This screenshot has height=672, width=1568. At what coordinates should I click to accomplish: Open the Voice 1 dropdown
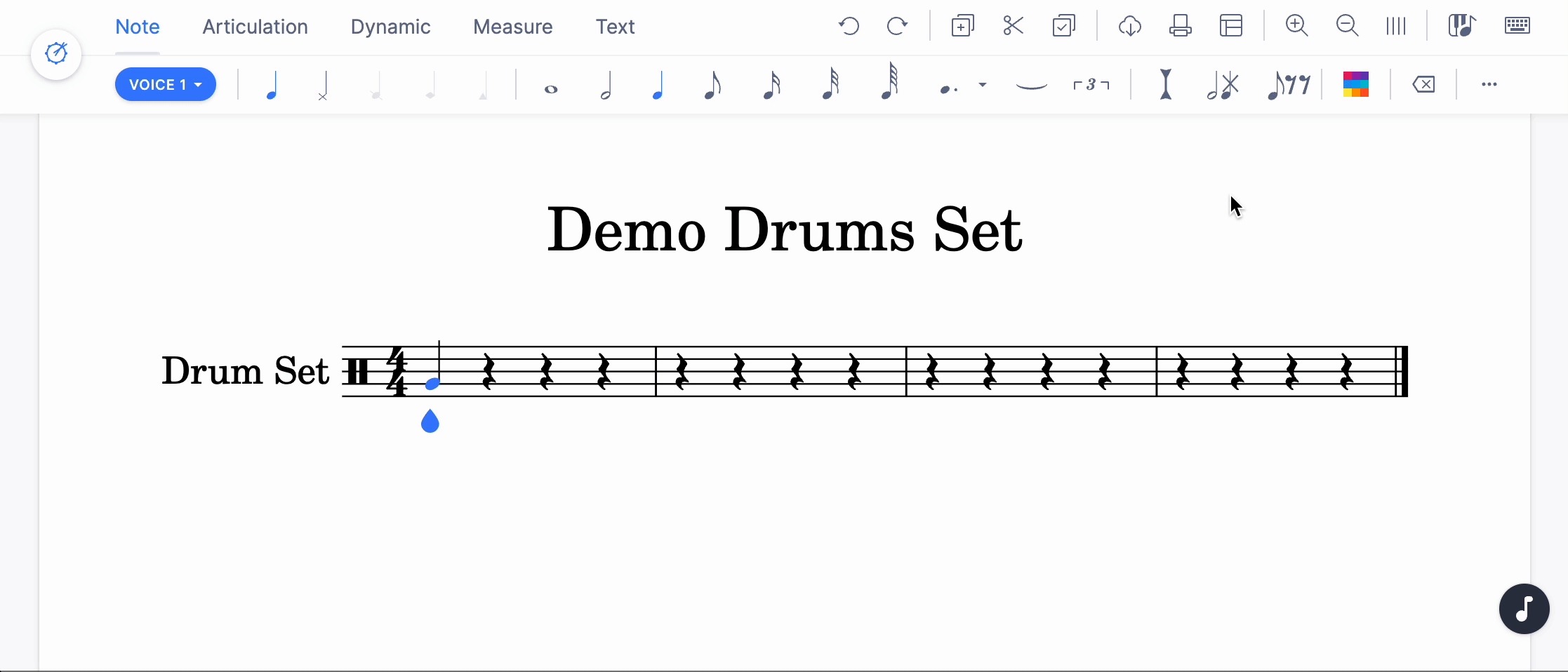click(165, 84)
